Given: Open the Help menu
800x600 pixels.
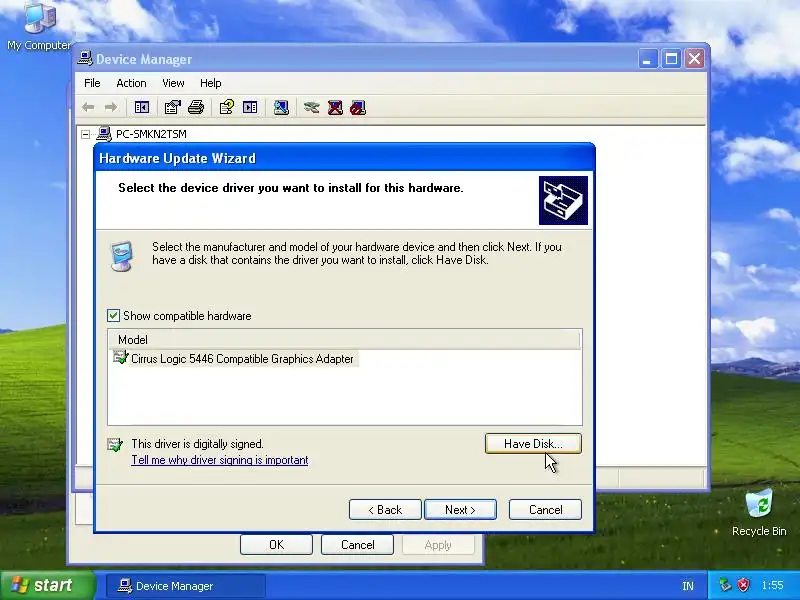Looking at the screenshot, I should 210,83.
